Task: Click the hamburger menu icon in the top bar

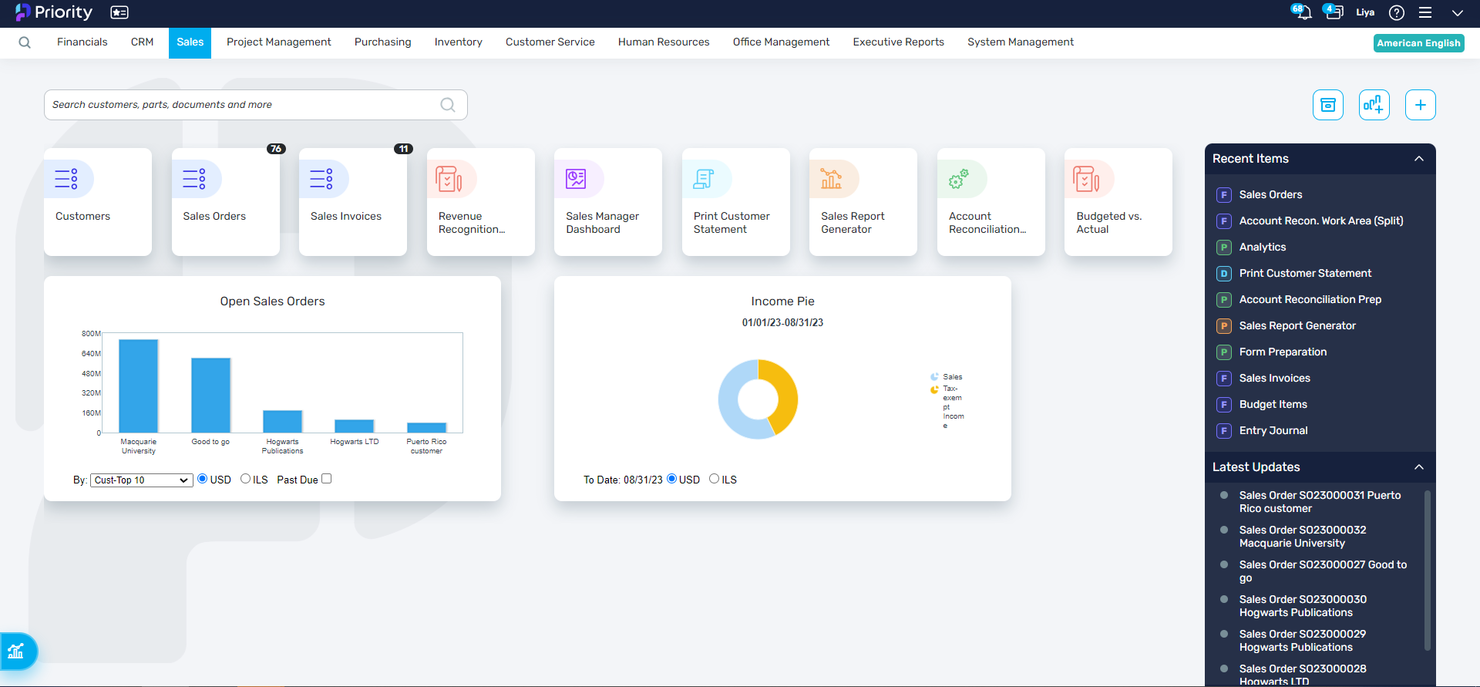Action: coord(1427,13)
